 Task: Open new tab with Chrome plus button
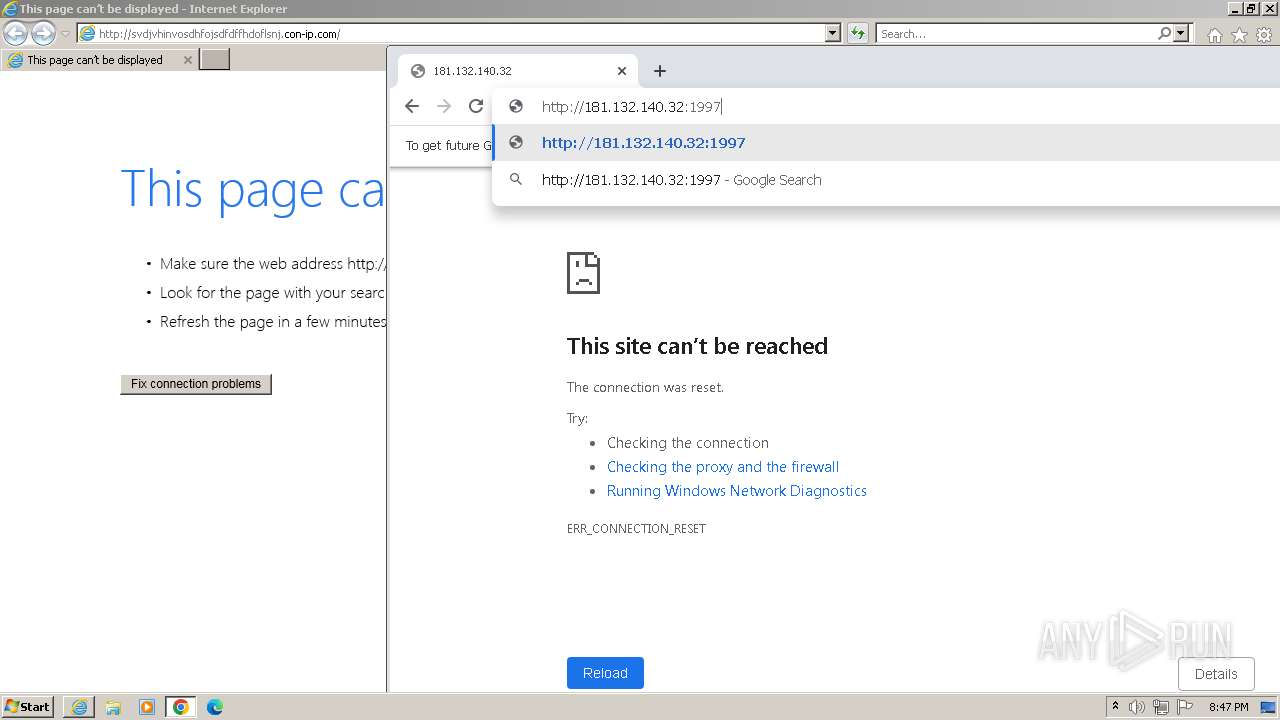click(x=659, y=71)
